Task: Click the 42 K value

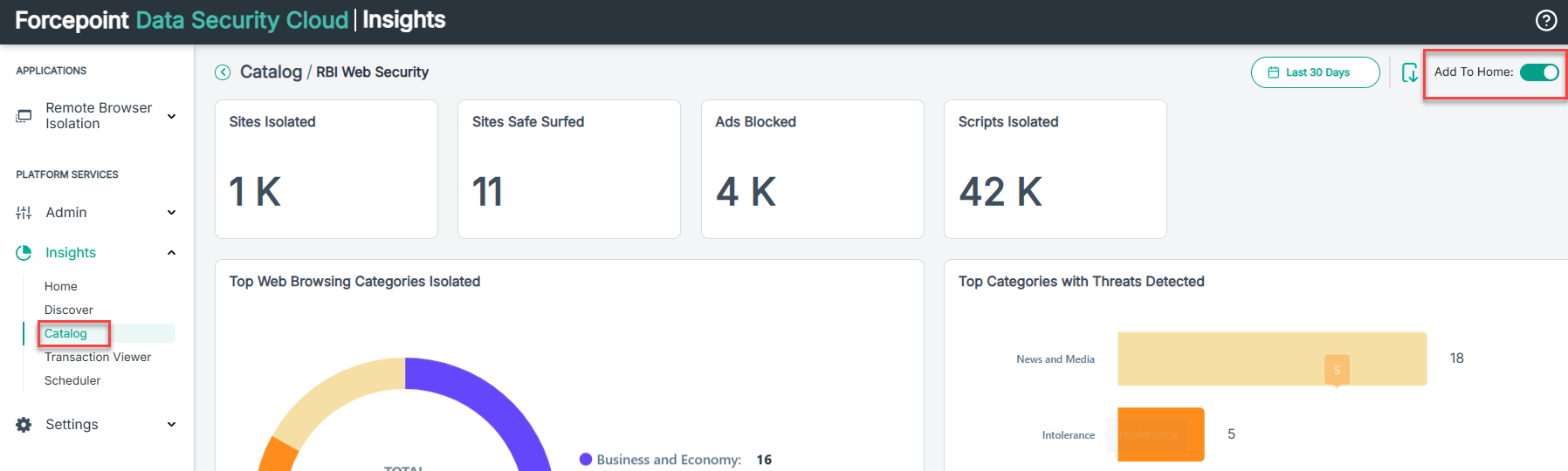Action: click(x=1001, y=192)
